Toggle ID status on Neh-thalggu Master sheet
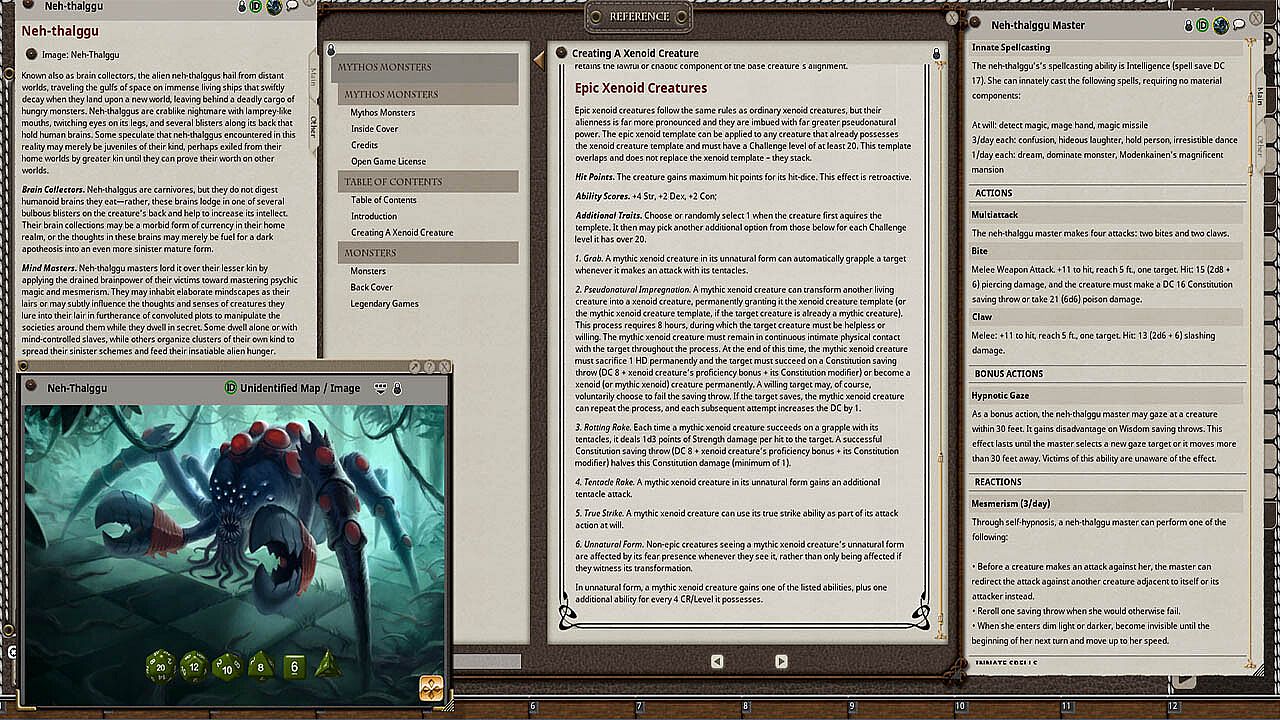 click(1203, 25)
